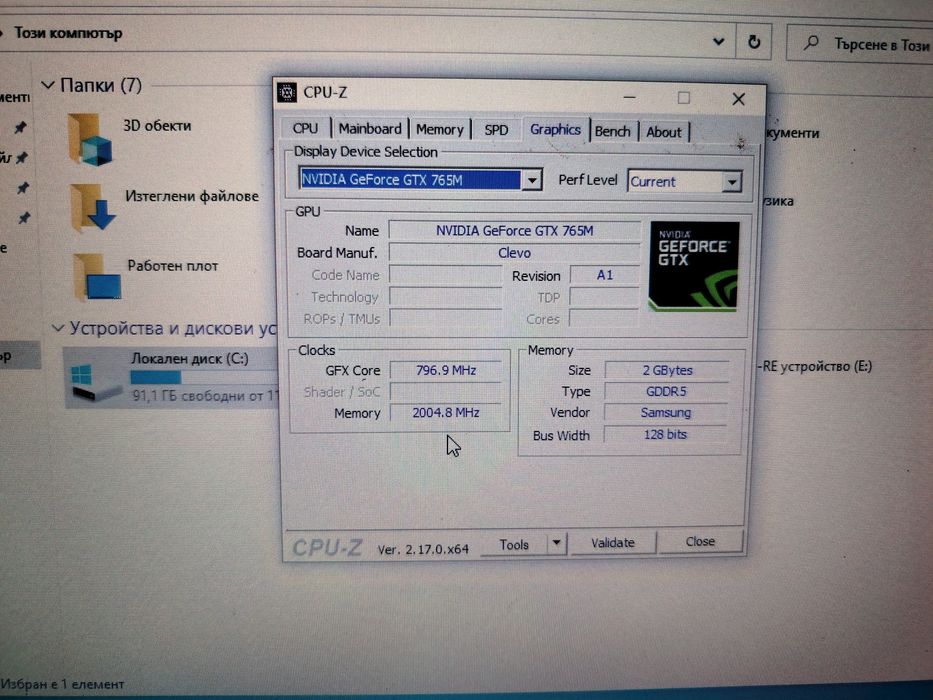Screen dimensions: 933x700
Task: Click the Локален диск (C:) label
Action: click(x=190, y=358)
